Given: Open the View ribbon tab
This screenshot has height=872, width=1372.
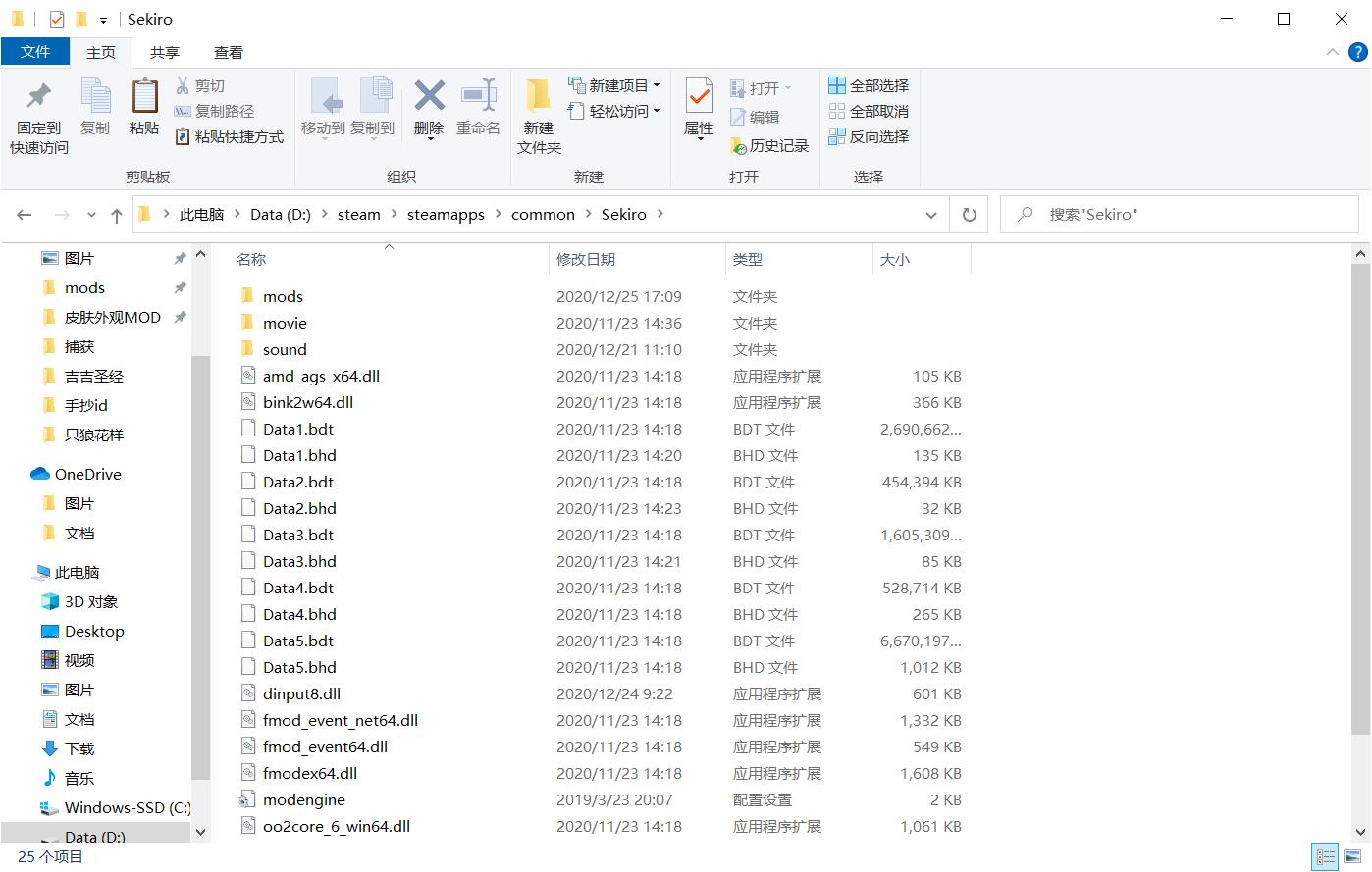Looking at the screenshot, I should 228,52.
